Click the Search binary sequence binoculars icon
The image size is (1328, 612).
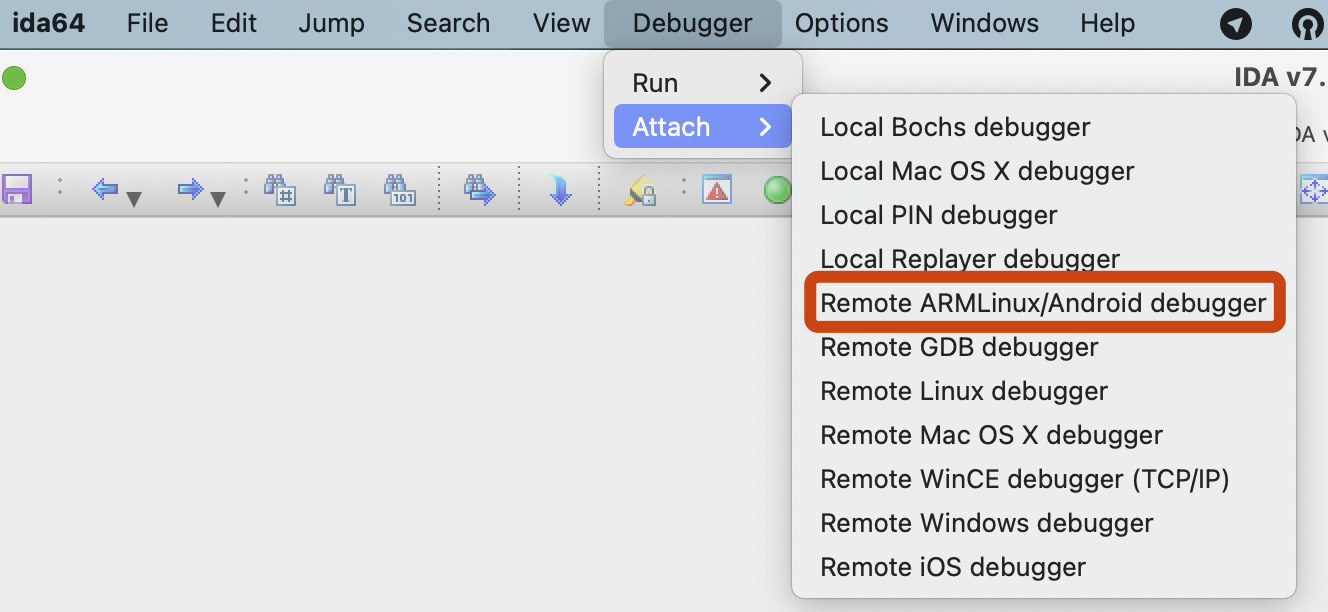[399, 189]
